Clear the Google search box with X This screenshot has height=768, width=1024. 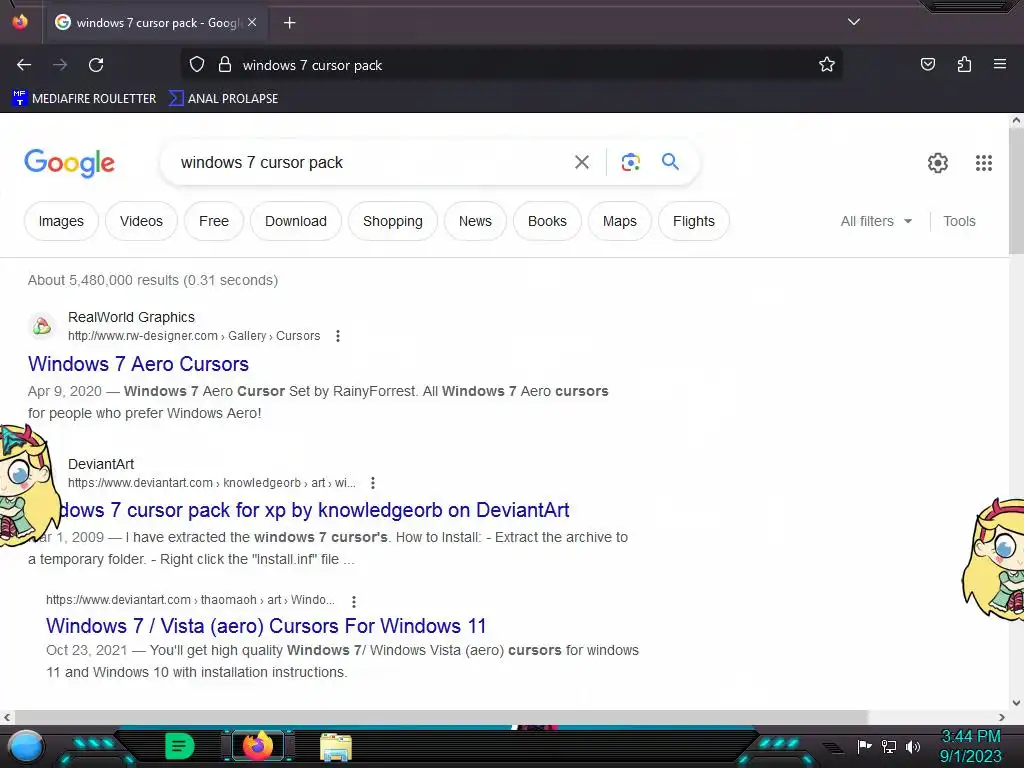(581, 162)
